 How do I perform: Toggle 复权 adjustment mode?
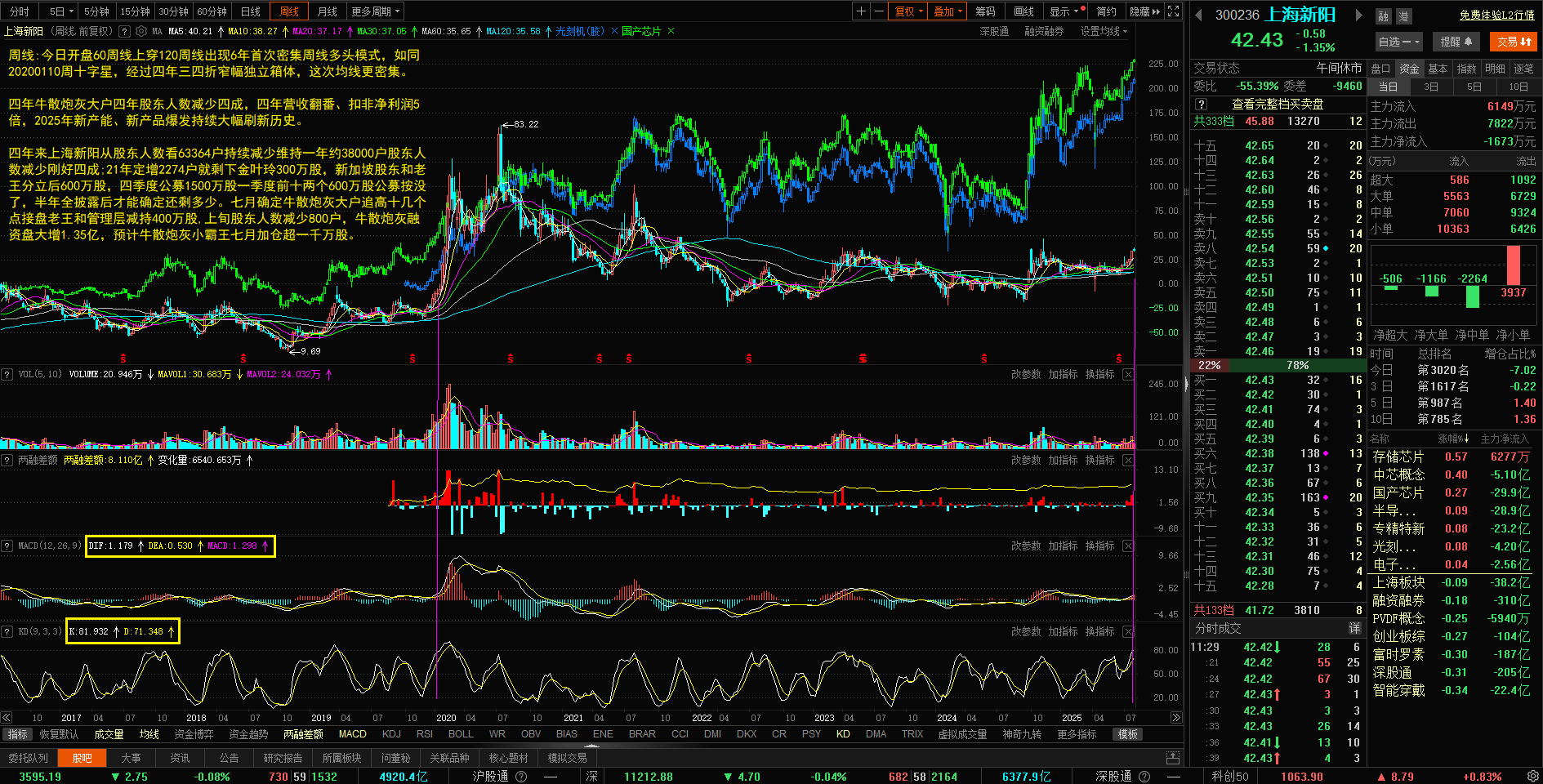coord(908,11)
